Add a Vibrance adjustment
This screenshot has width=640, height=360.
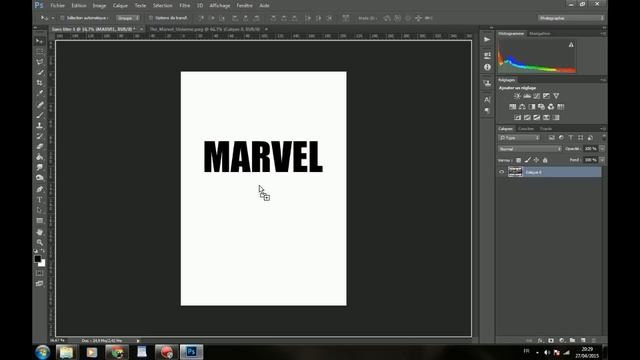tap(556, 96)
